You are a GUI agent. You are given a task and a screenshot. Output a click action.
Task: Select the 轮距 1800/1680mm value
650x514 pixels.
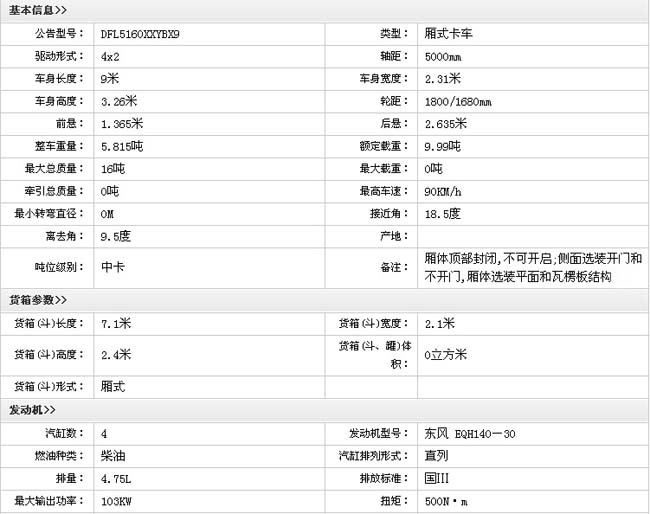click(x=458, y=102)
